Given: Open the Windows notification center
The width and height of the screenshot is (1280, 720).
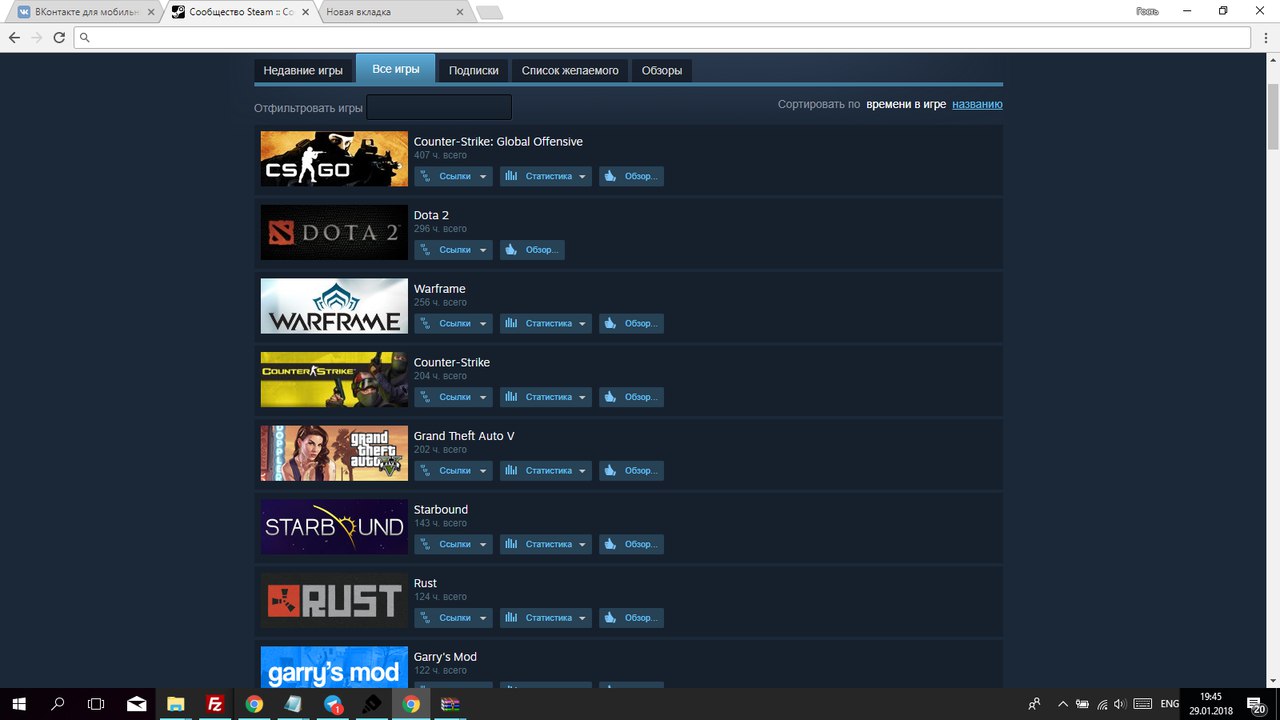Looking at the screenshot, I should 1257,703.
